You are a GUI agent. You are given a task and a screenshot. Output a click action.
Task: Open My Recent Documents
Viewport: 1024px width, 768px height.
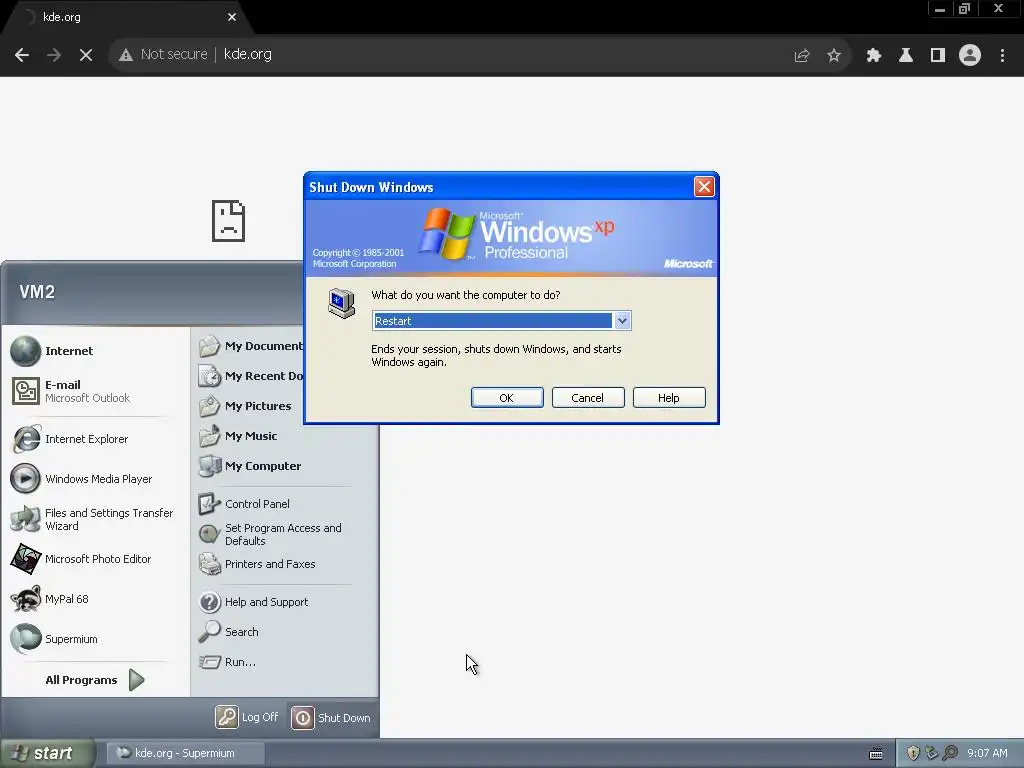point(251,376)
